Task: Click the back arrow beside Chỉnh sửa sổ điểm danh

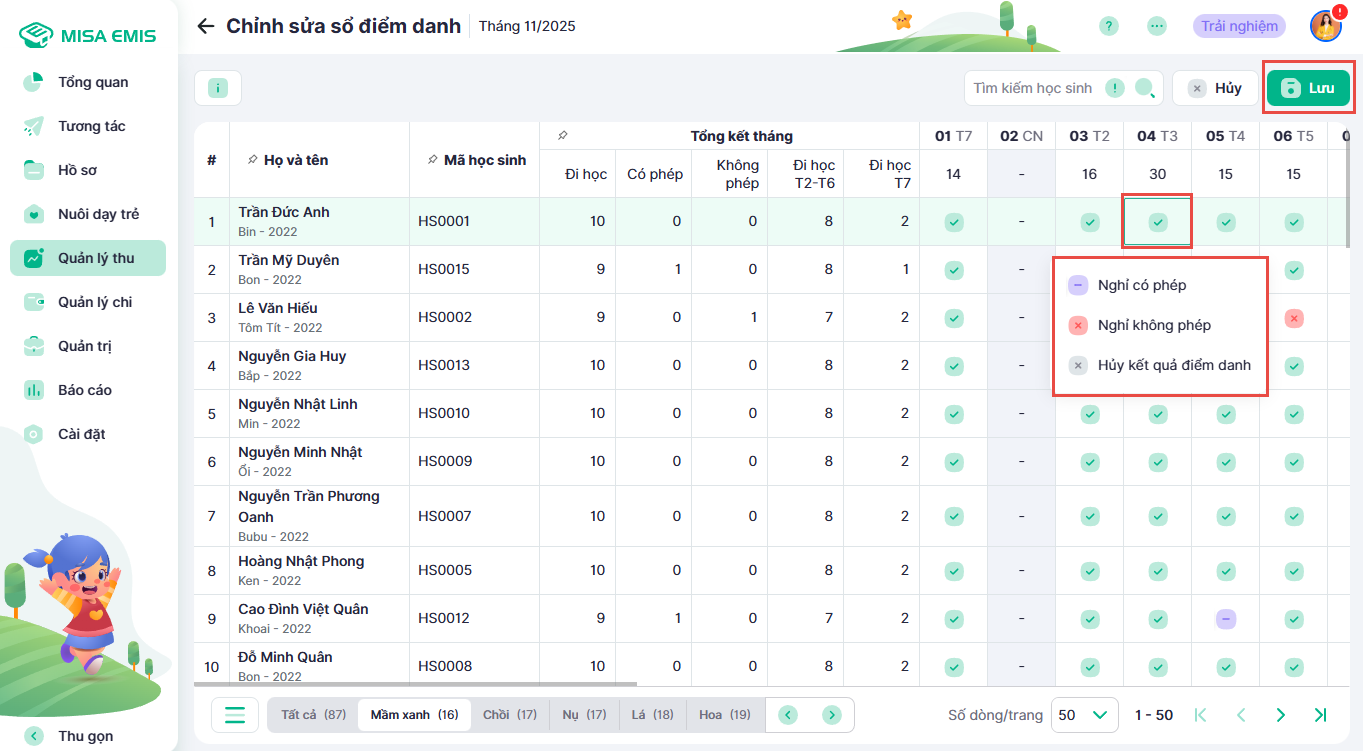Action: [206, 26]
